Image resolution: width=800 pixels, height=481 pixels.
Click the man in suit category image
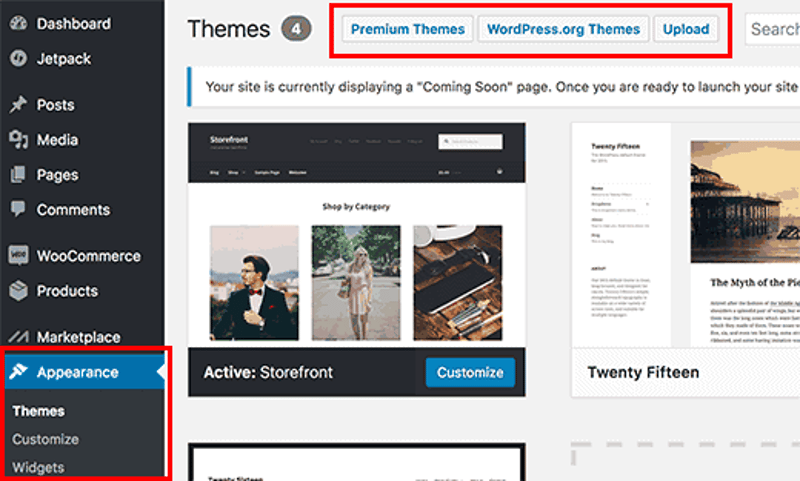255,283
